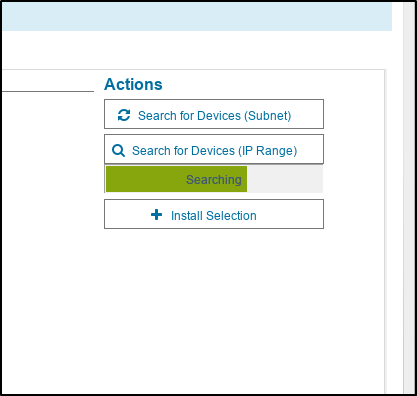The width and height of the screenshot is (417, 396).
Task: Click the gray unfilled part of the Searching bar
Action: pyautogui.click(x=285, y=179)
